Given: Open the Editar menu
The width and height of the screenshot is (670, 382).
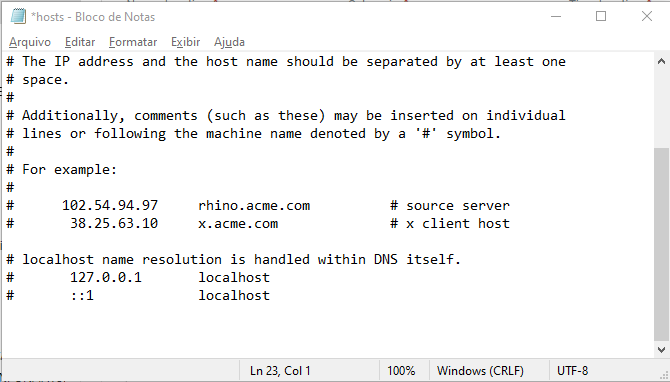Looking at the screenshot, I should click(x=80, y=42).
